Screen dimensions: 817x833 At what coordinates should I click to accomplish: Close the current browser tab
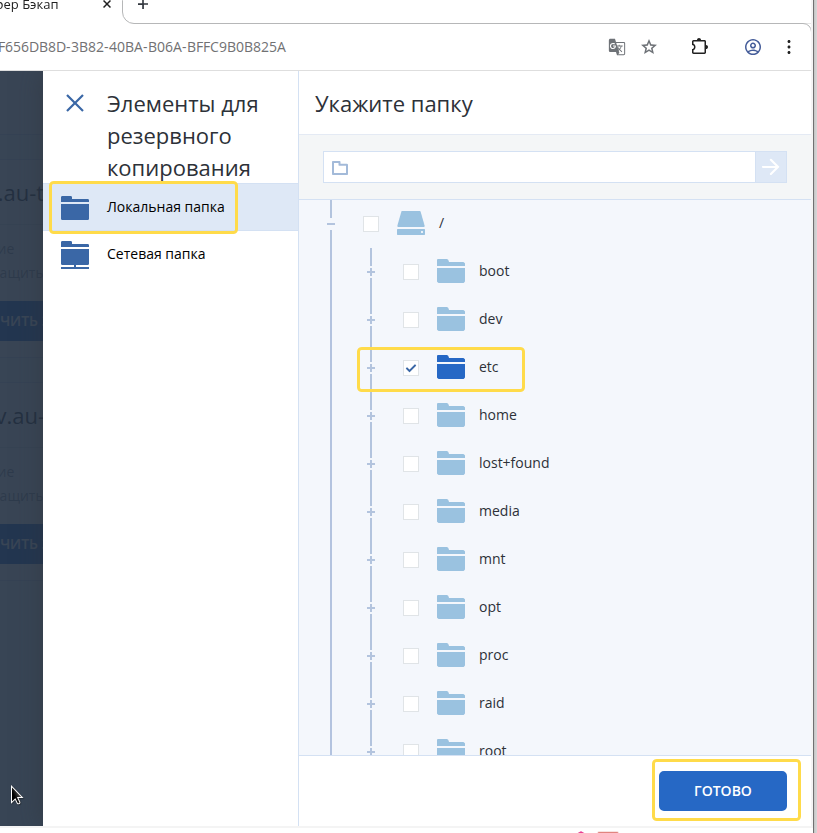pyautogui.click(x=107, y=5)
